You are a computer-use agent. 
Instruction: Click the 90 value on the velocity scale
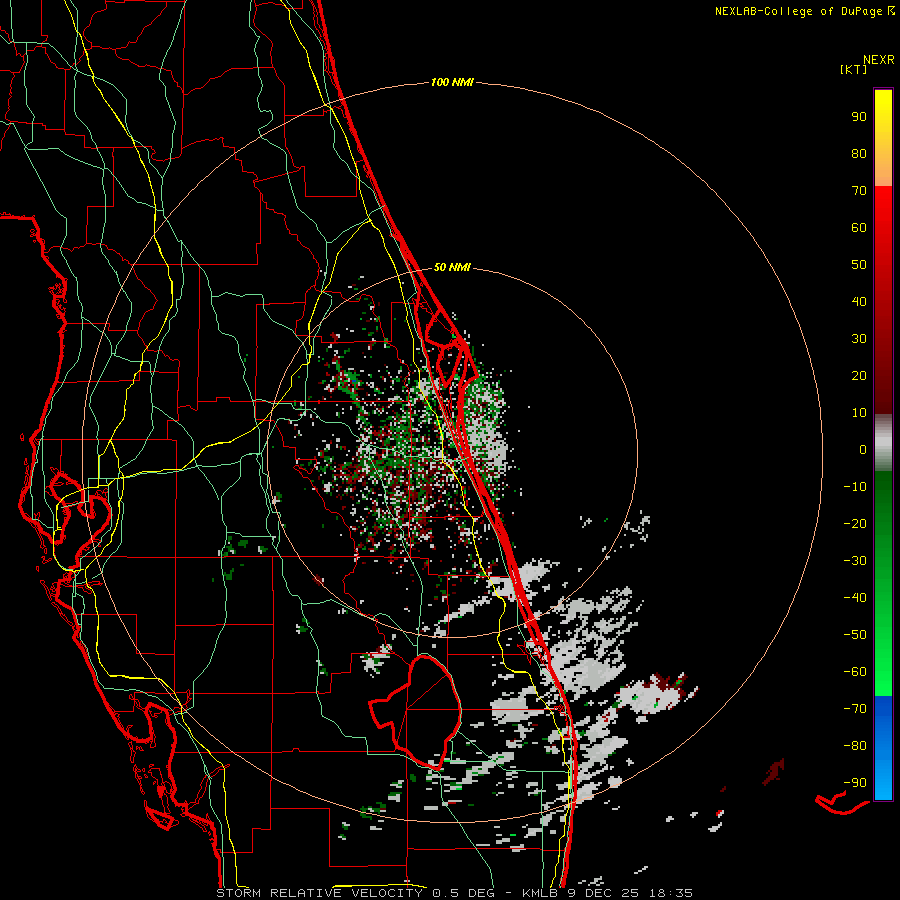(859, 117)
